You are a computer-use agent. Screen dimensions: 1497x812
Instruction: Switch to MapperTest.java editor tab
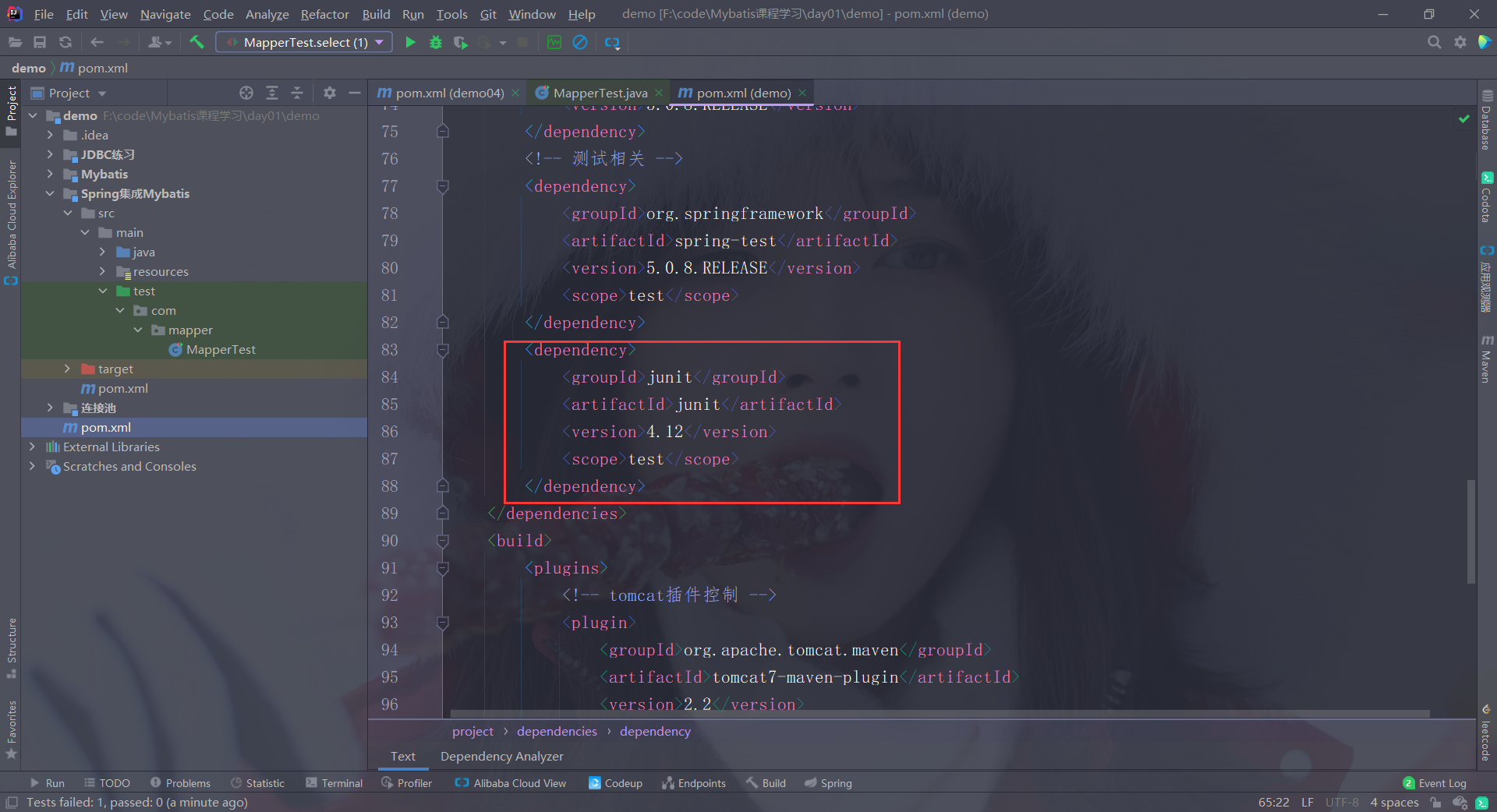599,93
